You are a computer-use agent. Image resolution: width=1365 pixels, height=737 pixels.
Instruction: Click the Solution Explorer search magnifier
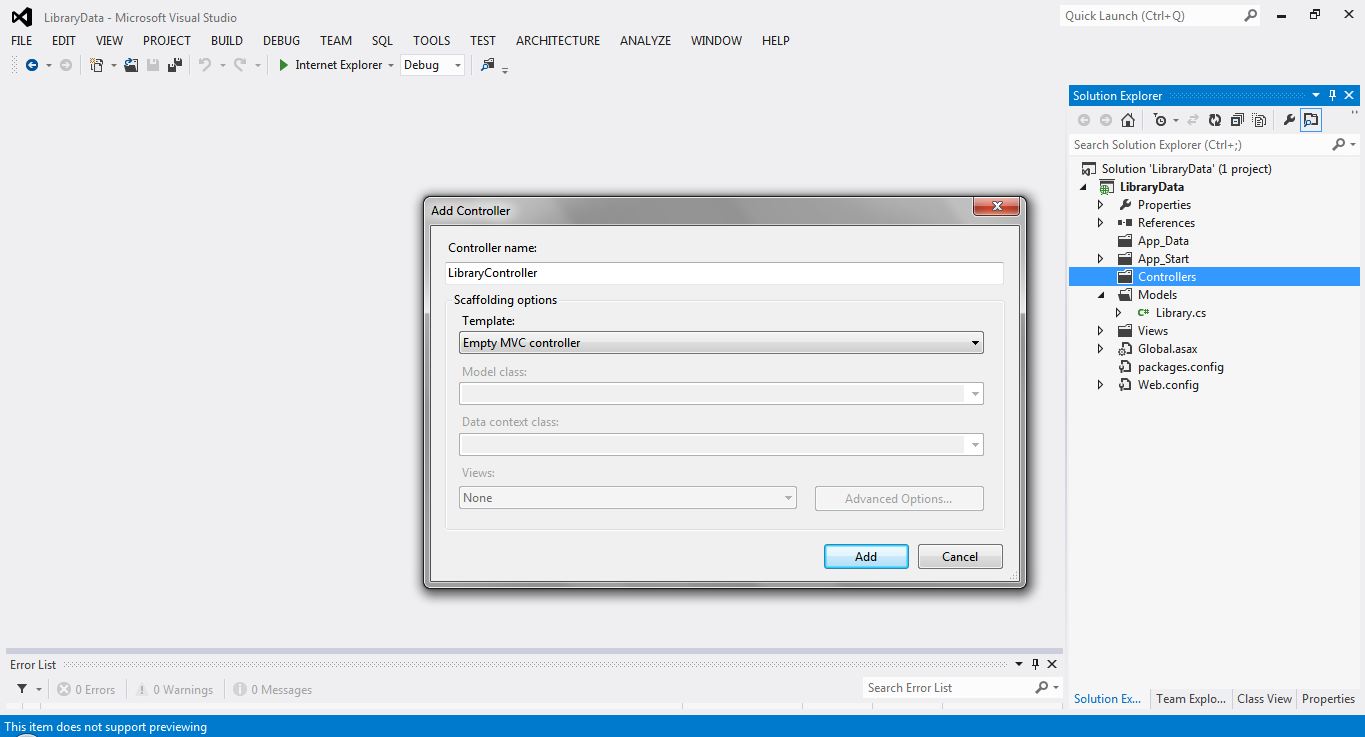pyautogui.click(x=1339, y=145)
